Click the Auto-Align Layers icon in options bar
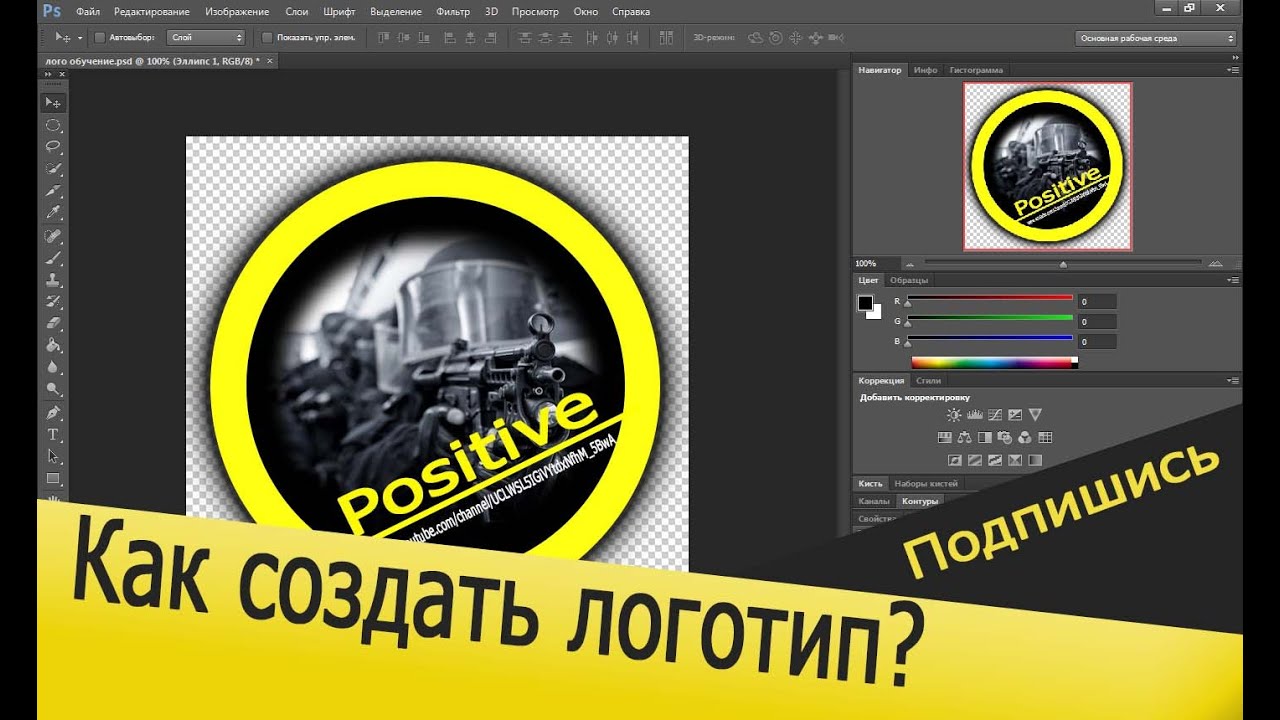The height and width of the screenshot is (720, 1280). (x=667, y=37)
